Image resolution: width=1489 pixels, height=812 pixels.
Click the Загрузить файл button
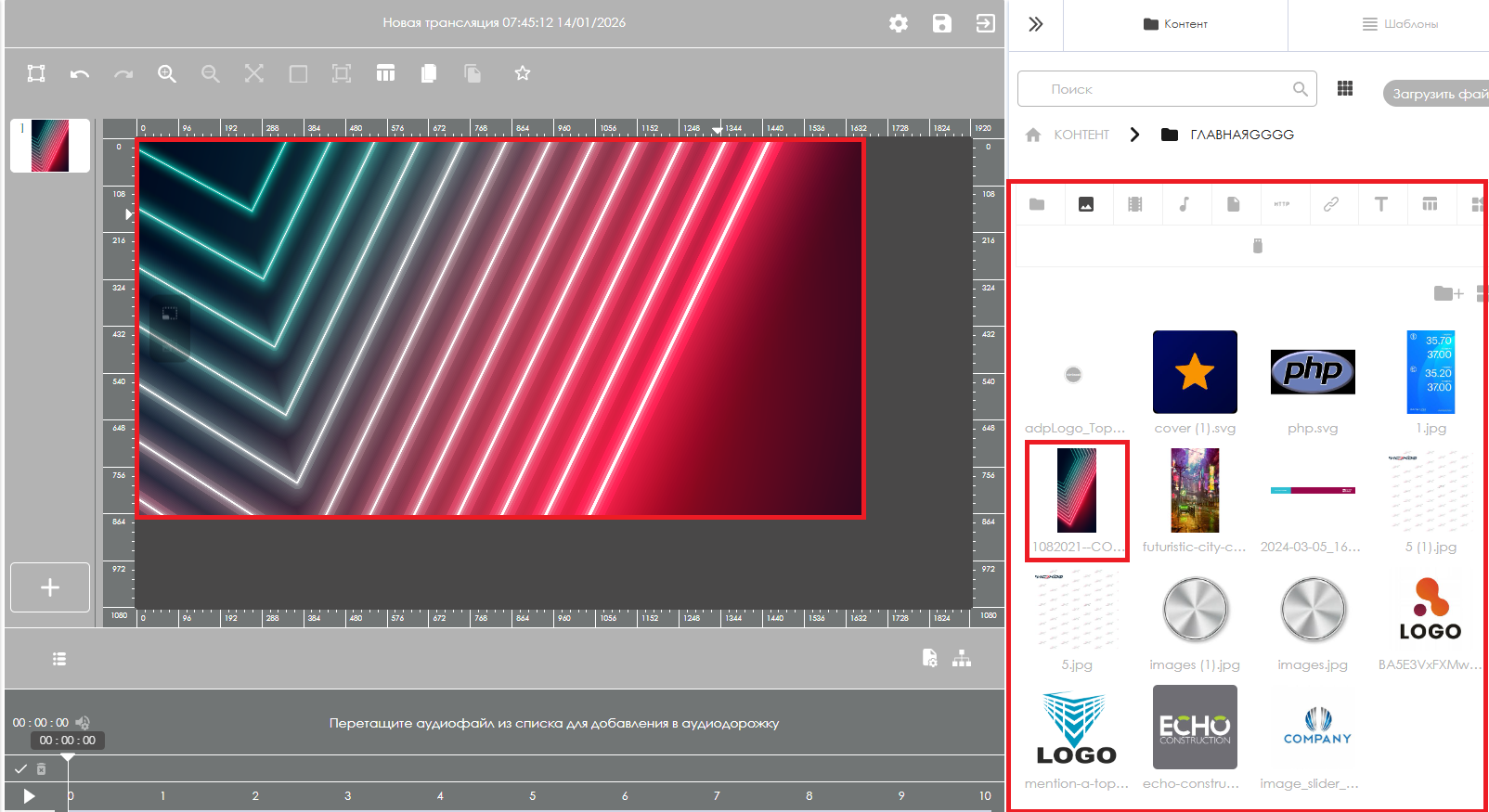pos(1436,94)
